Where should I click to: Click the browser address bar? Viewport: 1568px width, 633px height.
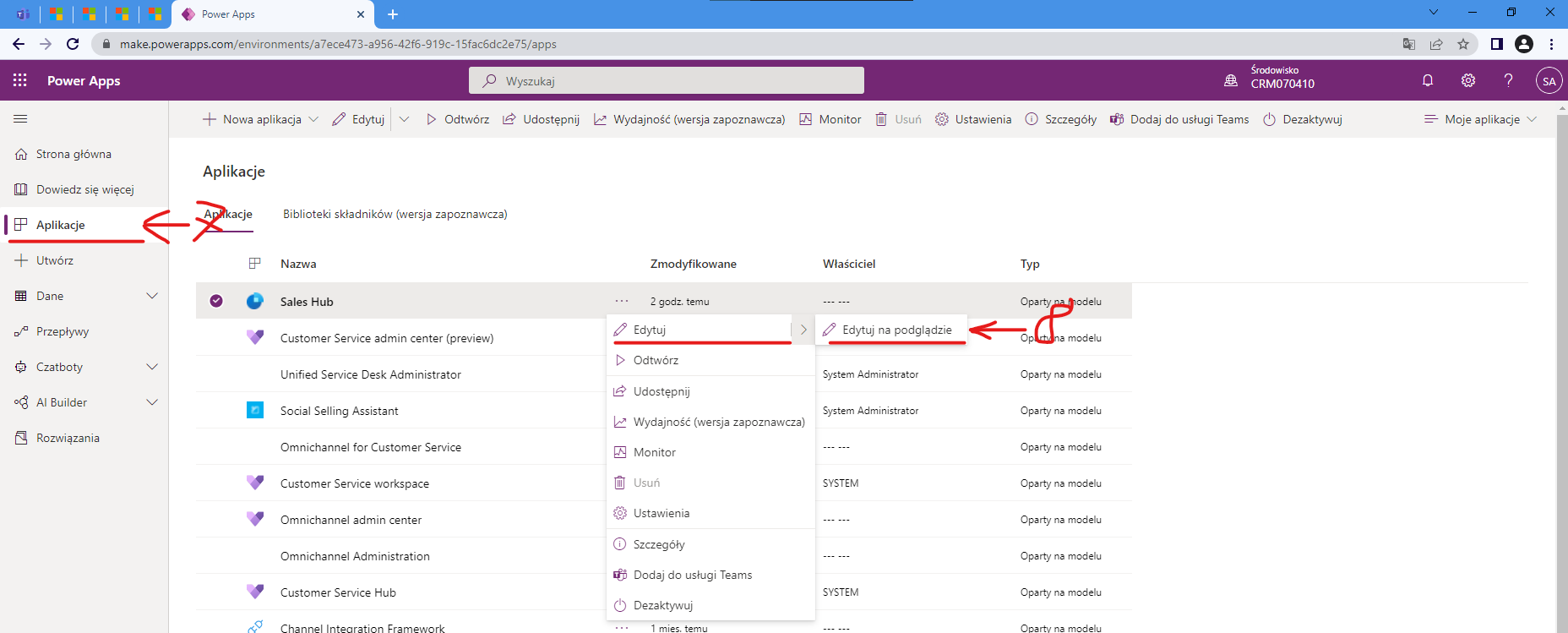coord(743,44)
